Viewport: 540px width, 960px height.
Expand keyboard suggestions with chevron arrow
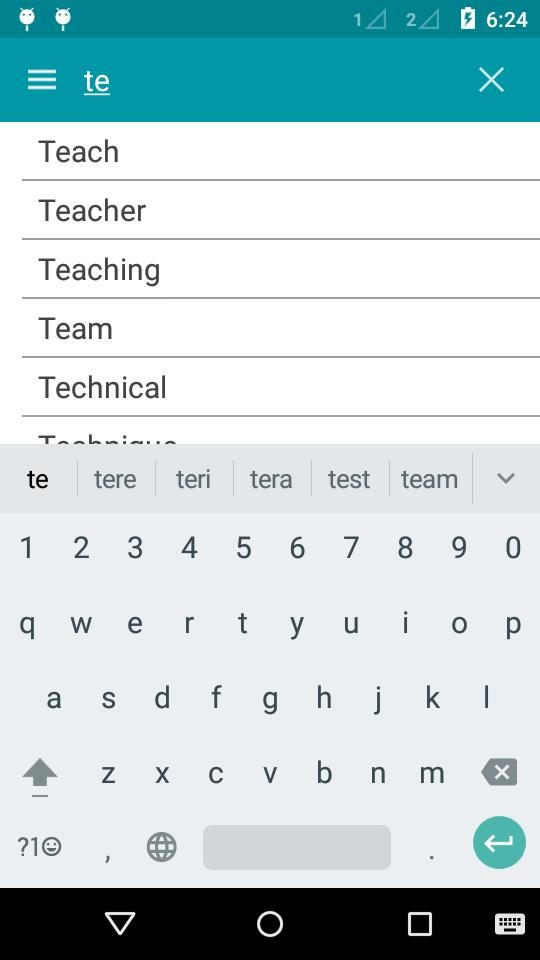click(x=506, y=478)
